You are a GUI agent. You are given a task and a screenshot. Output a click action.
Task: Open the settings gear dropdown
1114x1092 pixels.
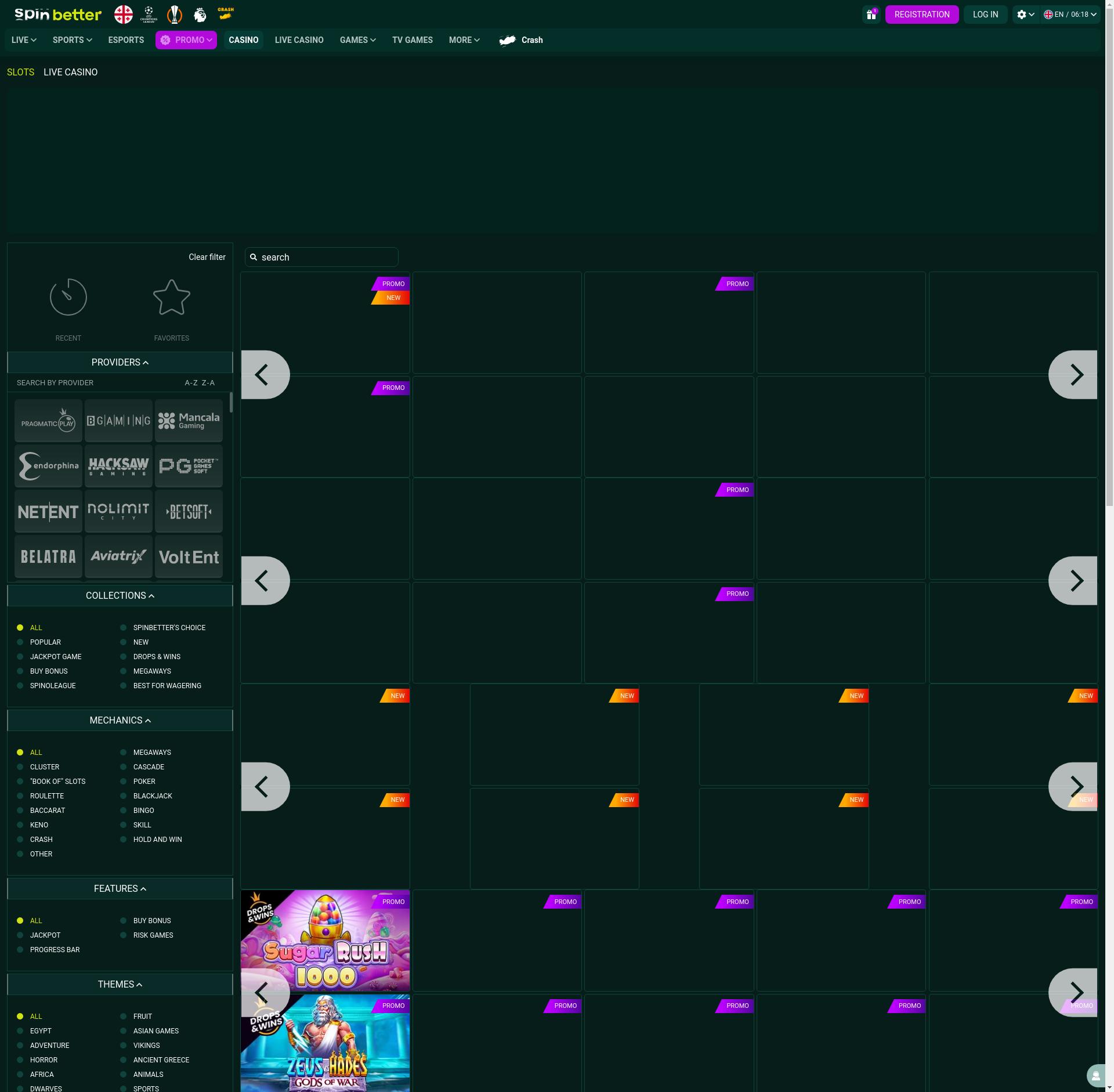(x=1025, y=15)
